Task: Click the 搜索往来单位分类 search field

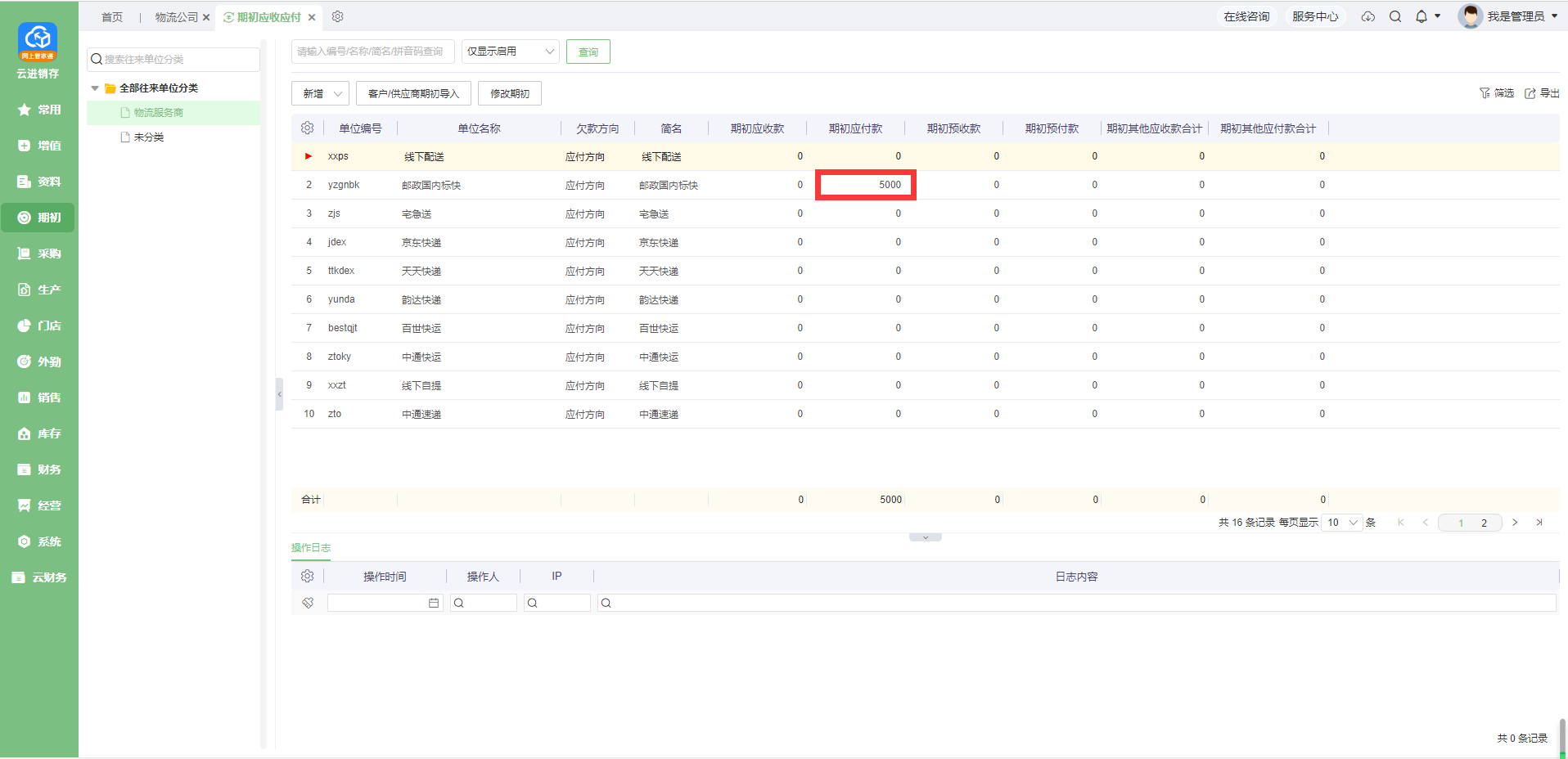Action: tap(173, 59)
